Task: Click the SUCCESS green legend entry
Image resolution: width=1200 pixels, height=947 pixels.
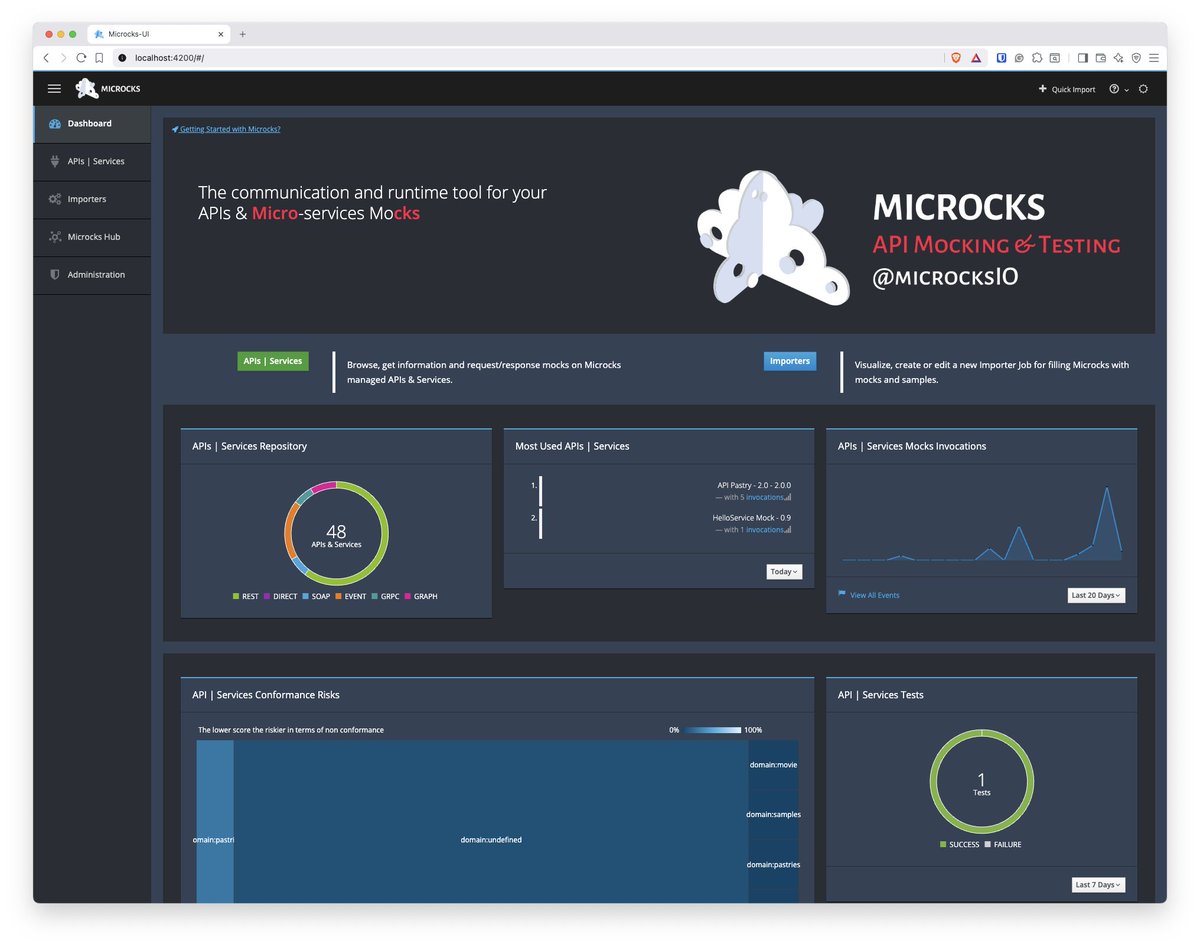Action: (x=960, y=845)
